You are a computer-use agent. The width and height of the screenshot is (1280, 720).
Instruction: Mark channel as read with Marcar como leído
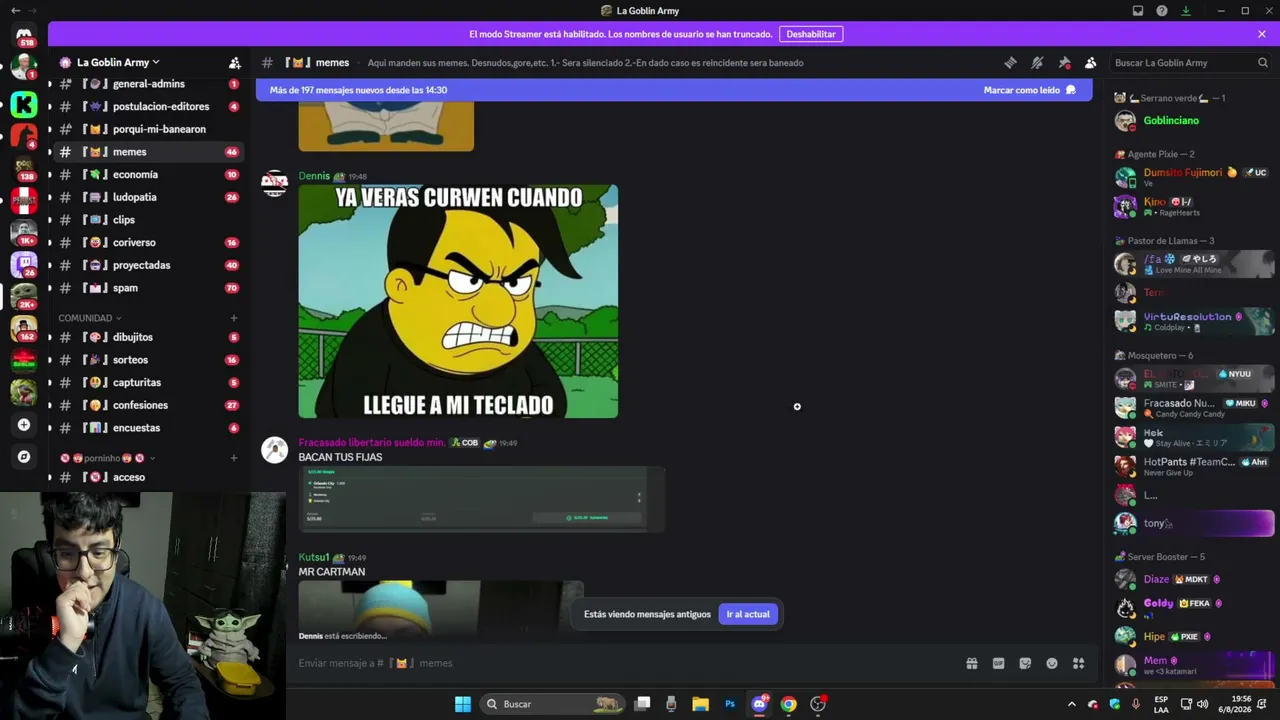click(x=1030, y=90)
